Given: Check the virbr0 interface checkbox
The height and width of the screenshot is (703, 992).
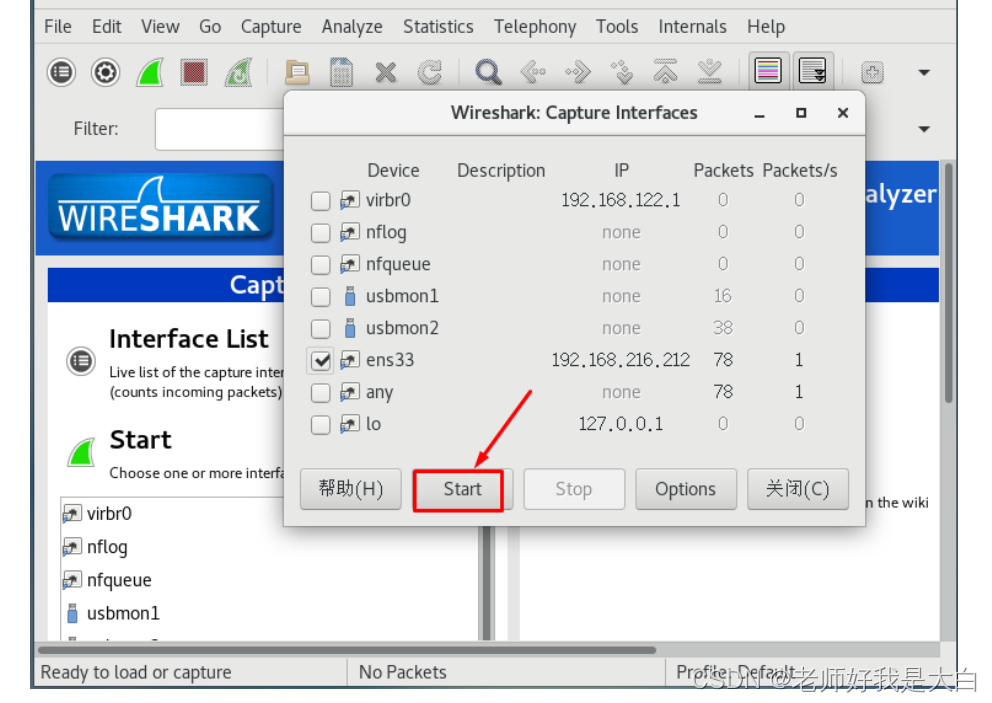Looking at the screenshot, I should point(320,201).
